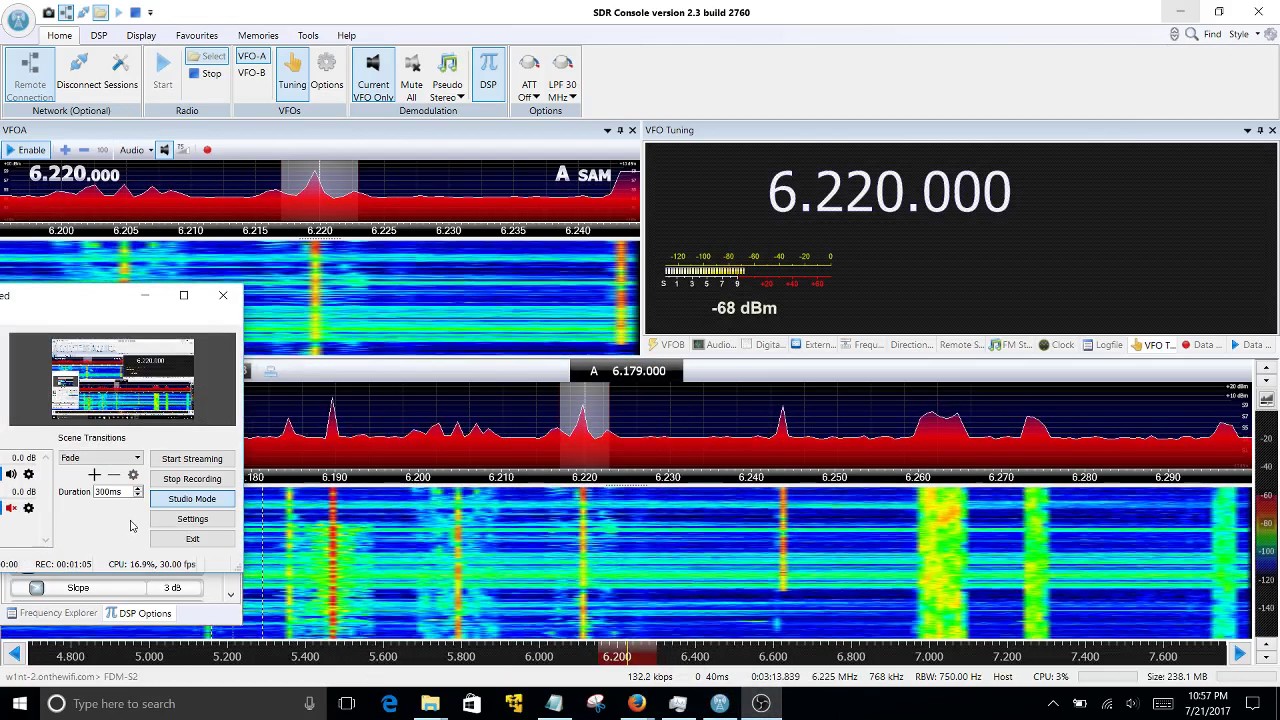
Task: Open the Fade scene transition dropdown
Action: (100, 458)
